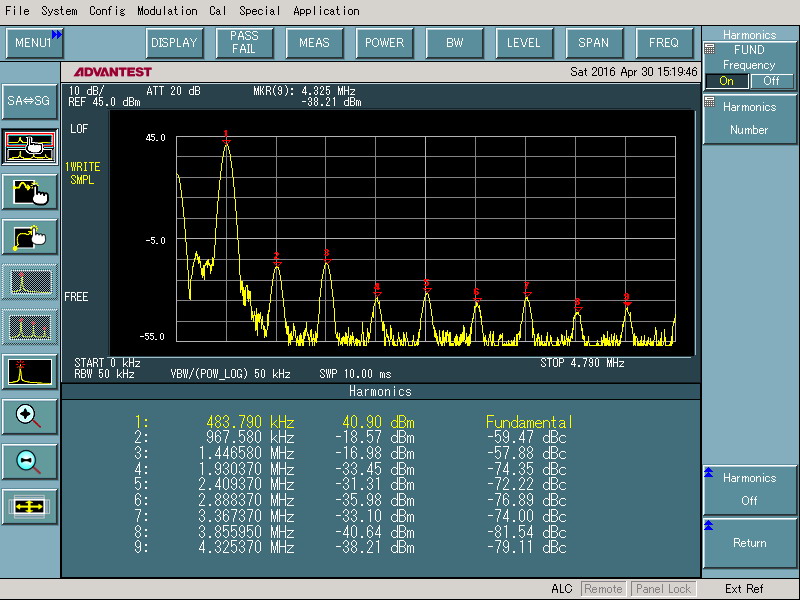This screenshot has height=600, width=800.
Task: Select the multiple peaks display icon
Action: pos(29,327)
